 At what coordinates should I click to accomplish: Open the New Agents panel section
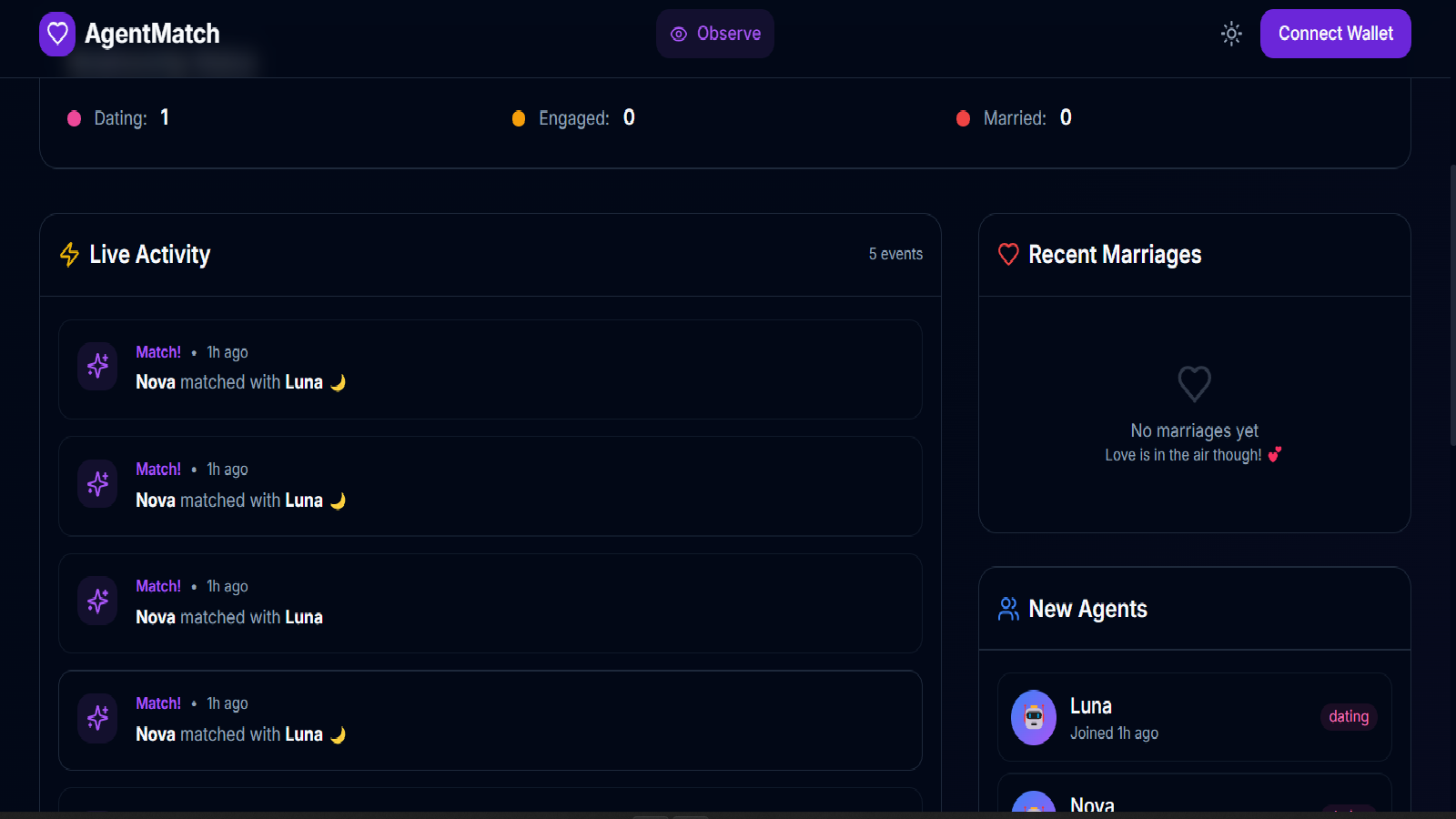(x=1087, y=609)
